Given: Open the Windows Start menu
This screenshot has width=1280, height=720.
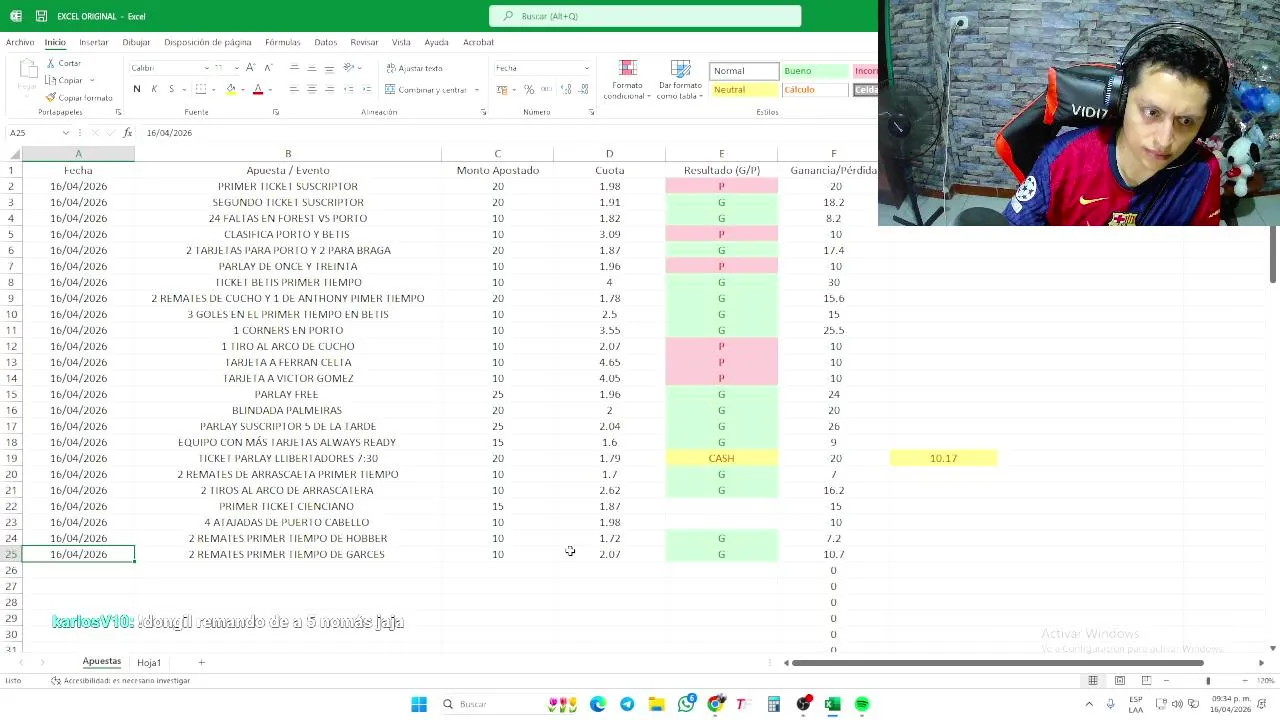Looking at the screenshot, I should 419,704.
